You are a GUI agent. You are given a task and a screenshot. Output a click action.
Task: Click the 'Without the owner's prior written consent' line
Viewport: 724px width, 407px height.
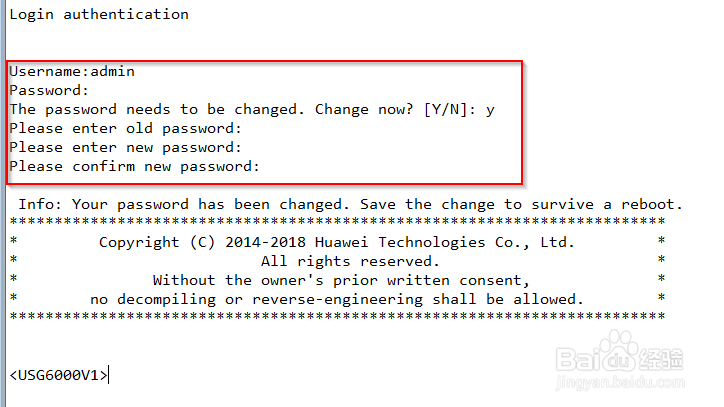[341, 280]
